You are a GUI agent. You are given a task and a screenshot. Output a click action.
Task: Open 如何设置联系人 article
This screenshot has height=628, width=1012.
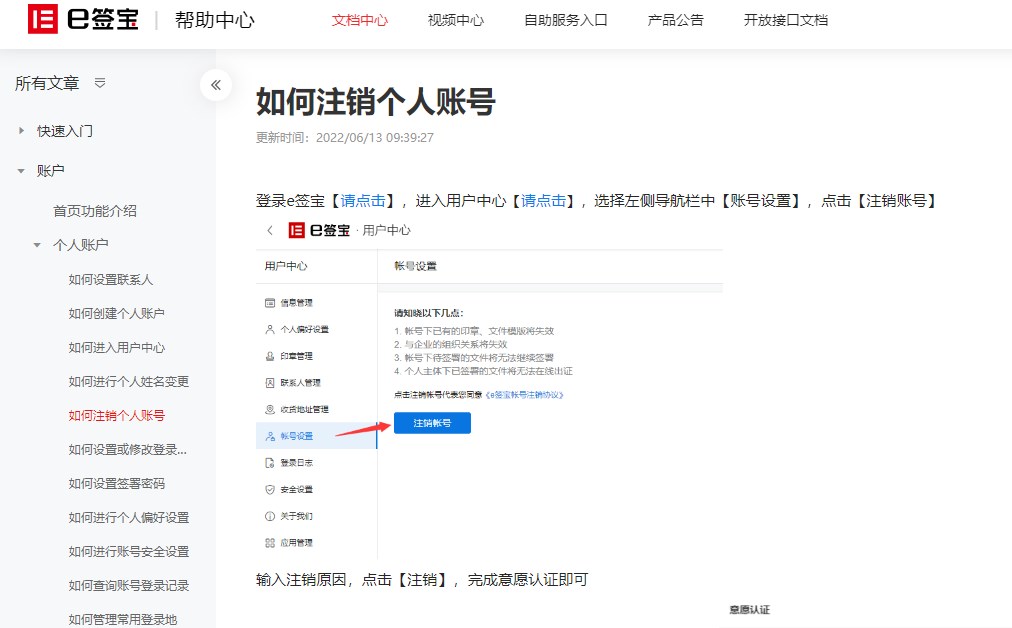coord(110,279)
